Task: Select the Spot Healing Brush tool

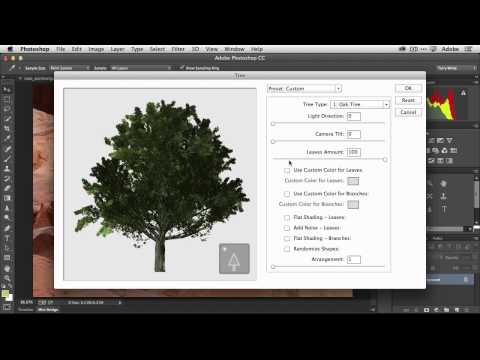Action: pyautogui.click(x=7, y=149)
